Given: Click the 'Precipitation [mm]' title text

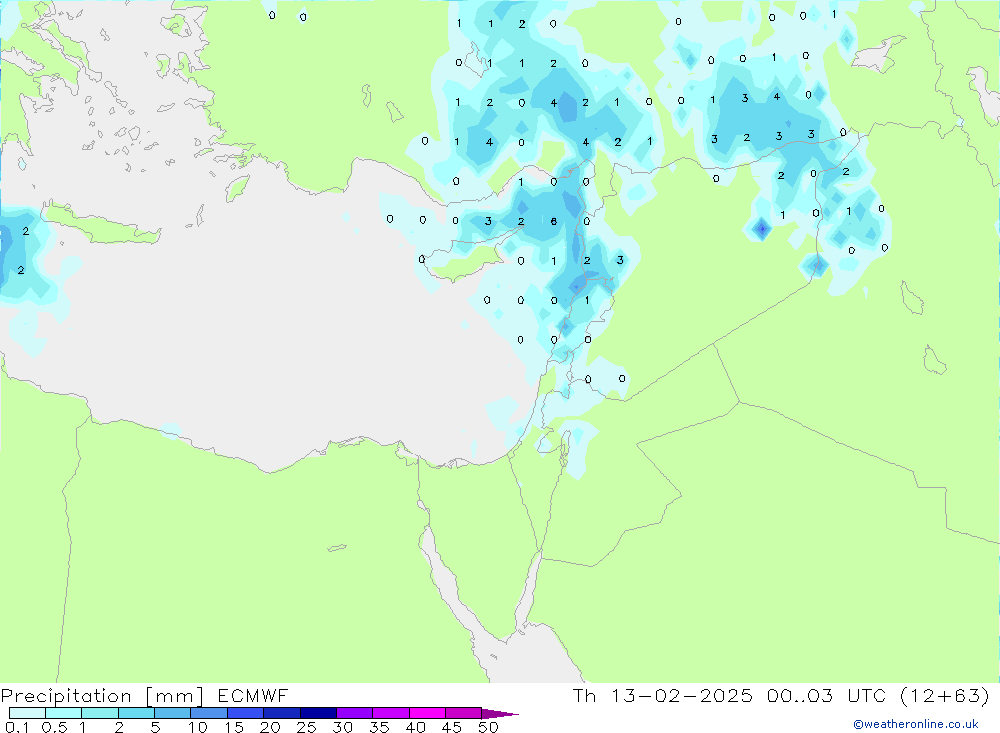Looking at the screenshot, I should pyautogui.click(x=102, y=696).
